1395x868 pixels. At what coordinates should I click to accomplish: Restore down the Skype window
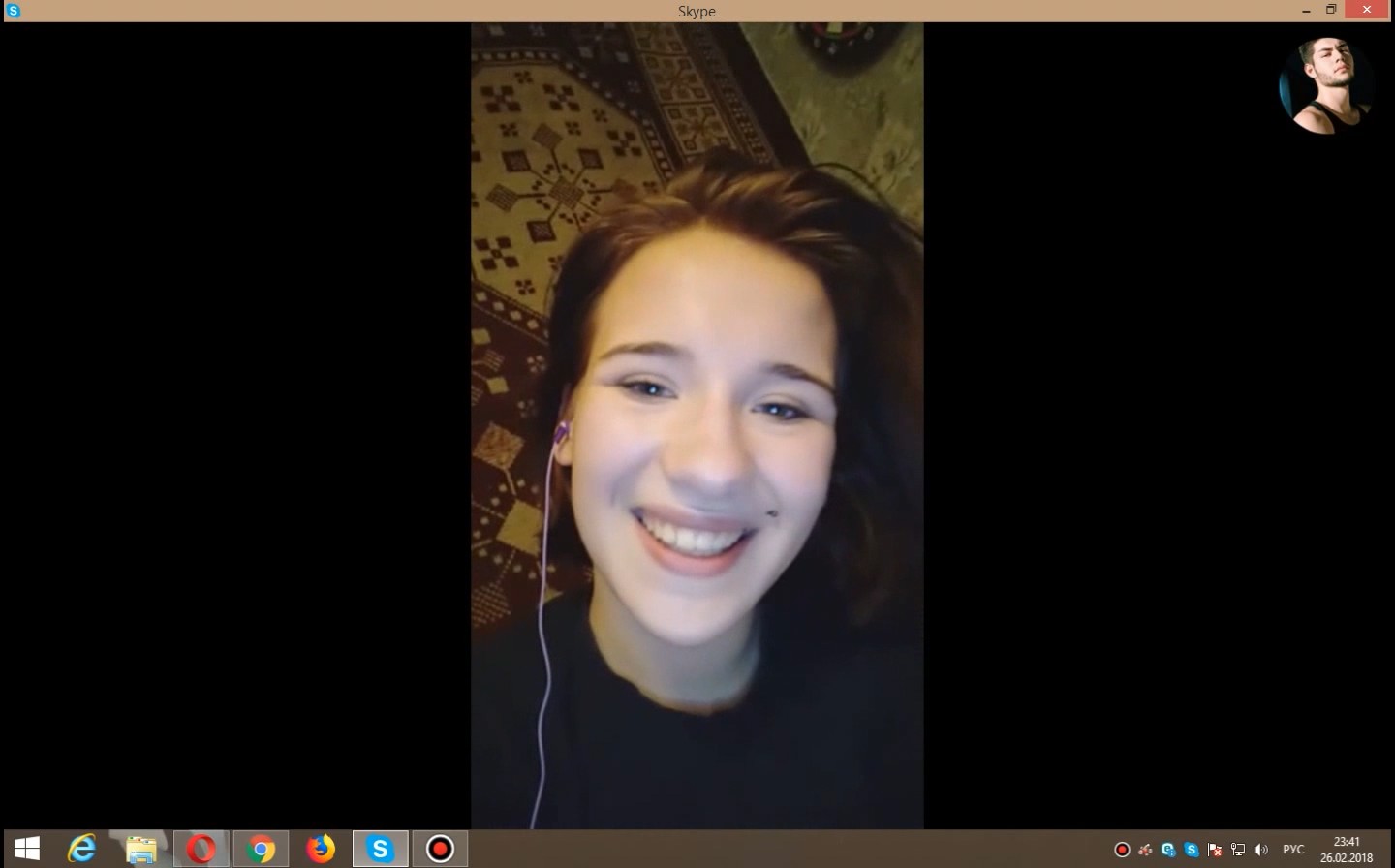pos(1331,10)
